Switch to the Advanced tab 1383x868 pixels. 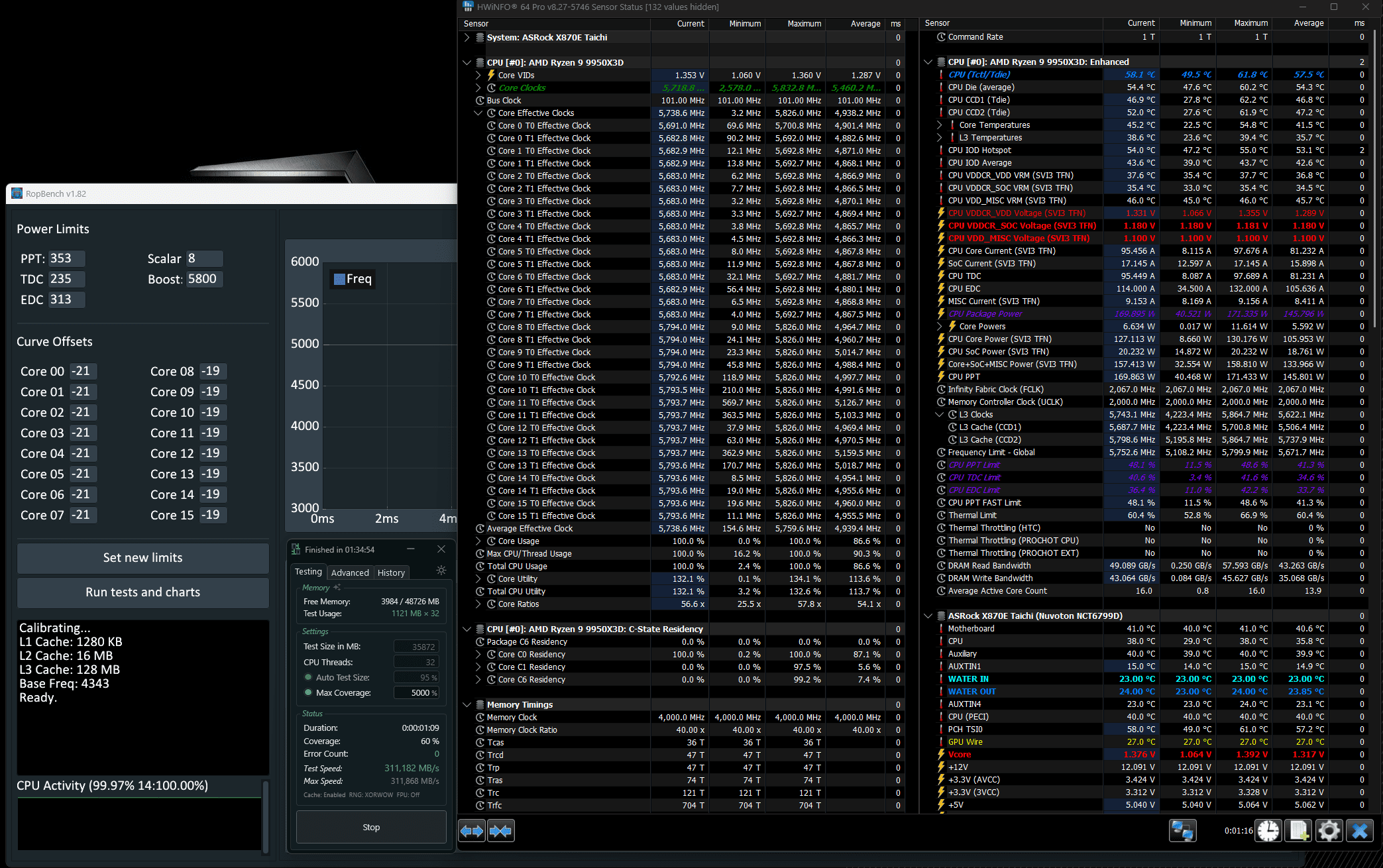pyautogui.click(x=350, y=572)
